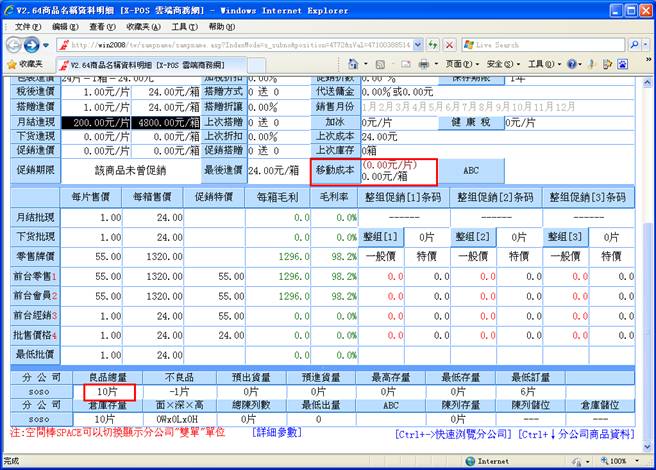Click the browser Back arrow button
The height and width of the screenshot is (470, 656).
[14, 45]
